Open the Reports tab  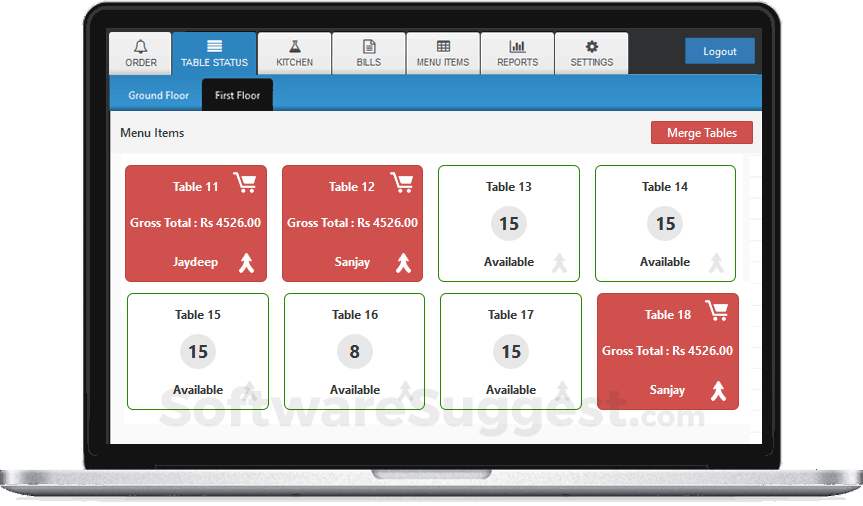(x=517, y=53)
